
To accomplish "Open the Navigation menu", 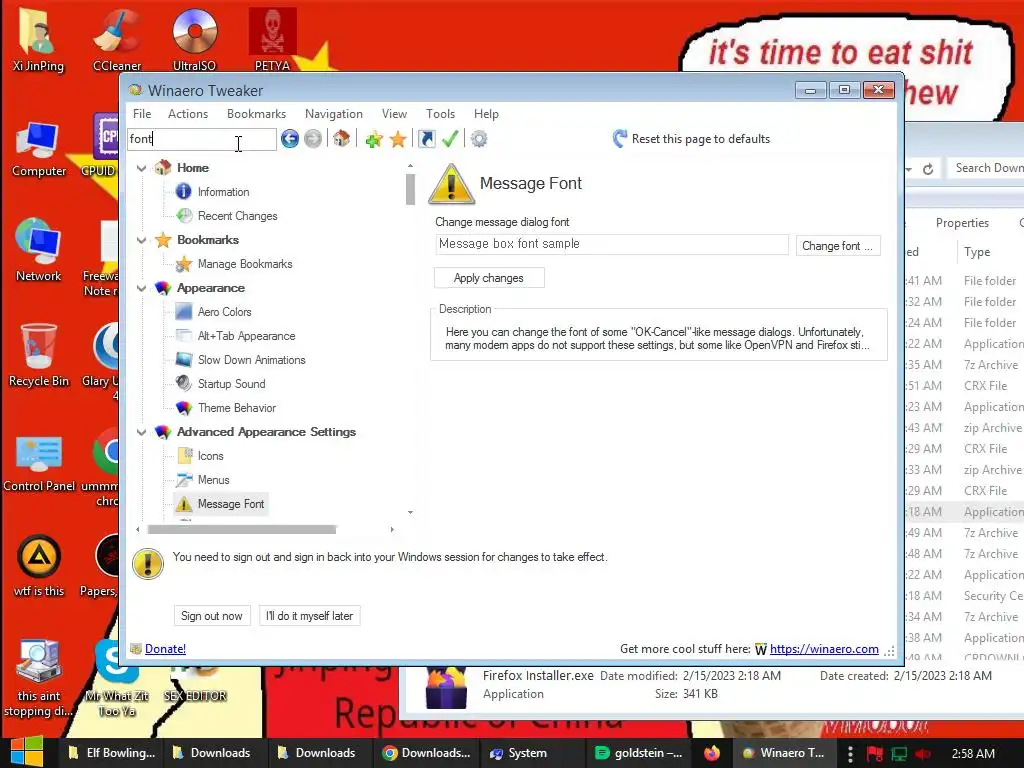I will click(x=334, y=114).
